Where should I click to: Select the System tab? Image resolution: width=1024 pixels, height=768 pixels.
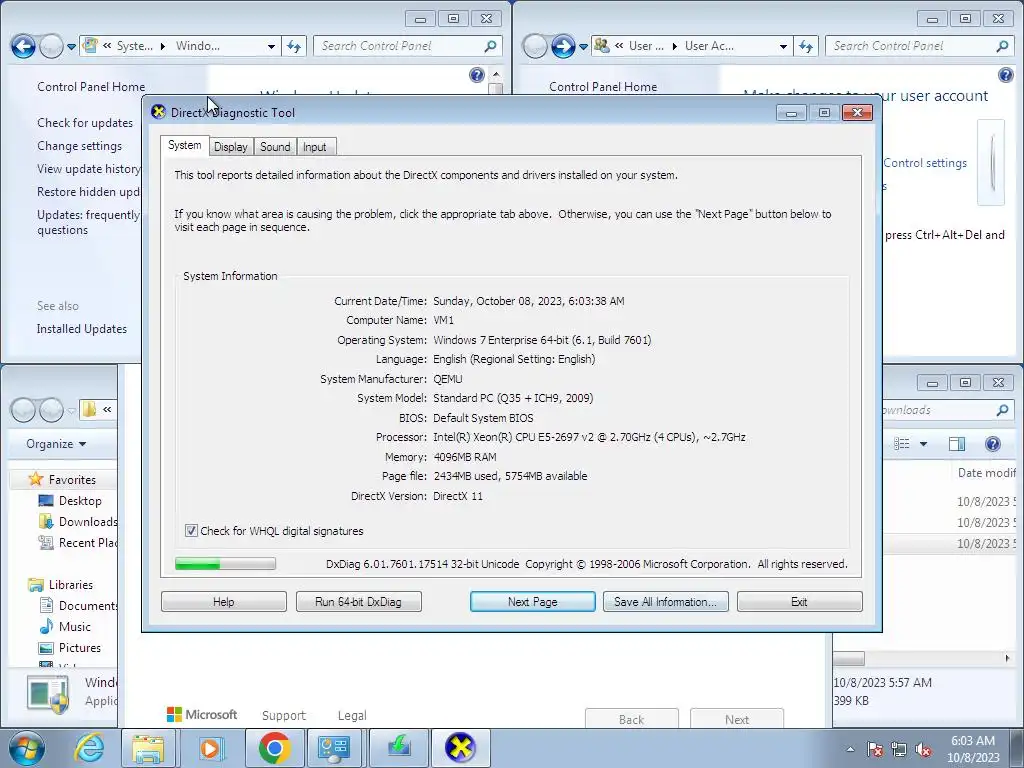coord(185,145)
